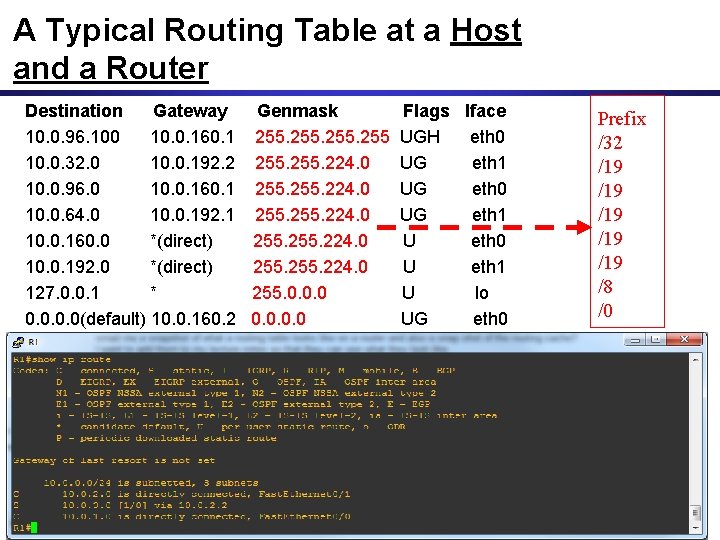Click the 'R1#show ip route' command line
This screenshot has height=540, width=720.
62,360
